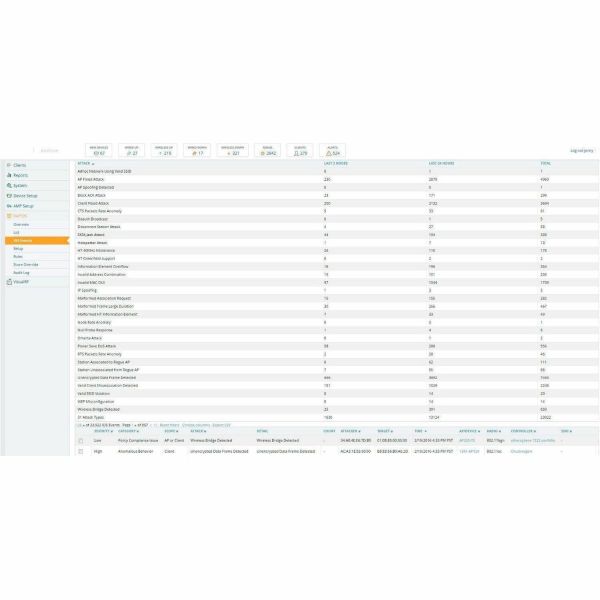Sort attack summary by Attack column
600x600 pixels.
(86, 163)
